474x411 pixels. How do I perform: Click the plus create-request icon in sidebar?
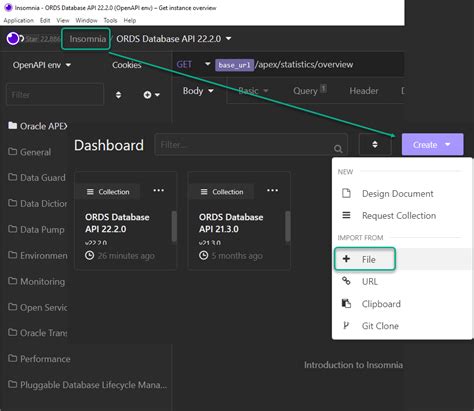pos(151,95)
